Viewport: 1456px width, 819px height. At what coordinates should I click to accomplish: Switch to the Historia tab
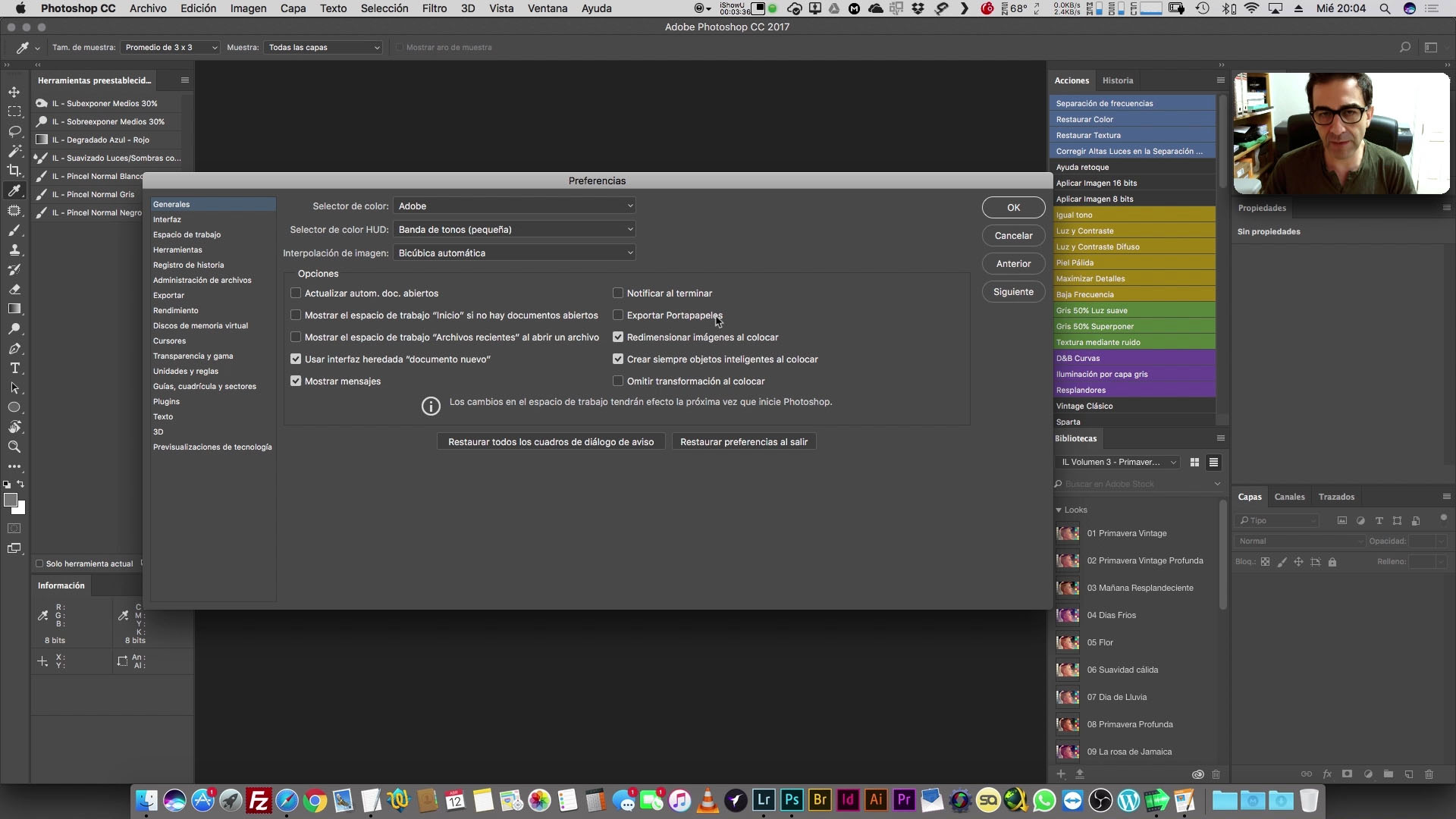coord(1117,80)
